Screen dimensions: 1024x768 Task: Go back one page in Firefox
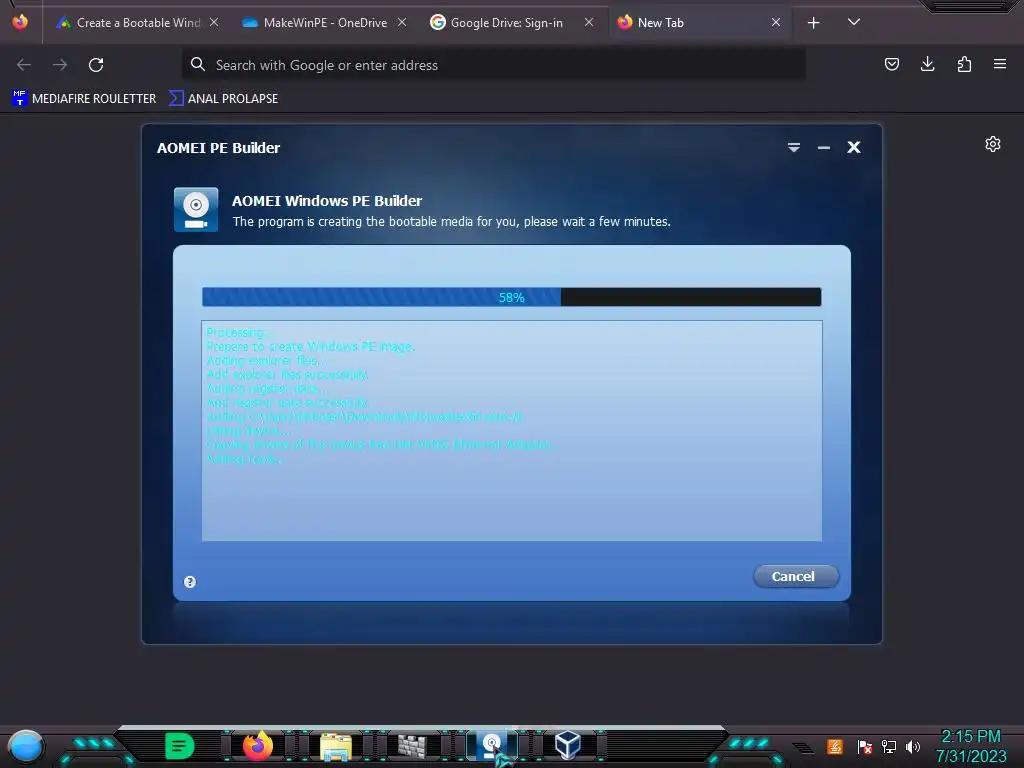pyautogui.click(x=24, y=65)
